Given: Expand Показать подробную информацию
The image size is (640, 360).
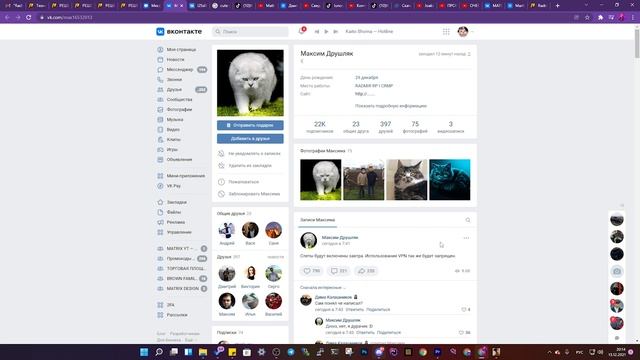Looking at the screenshot, I should 391,106.
